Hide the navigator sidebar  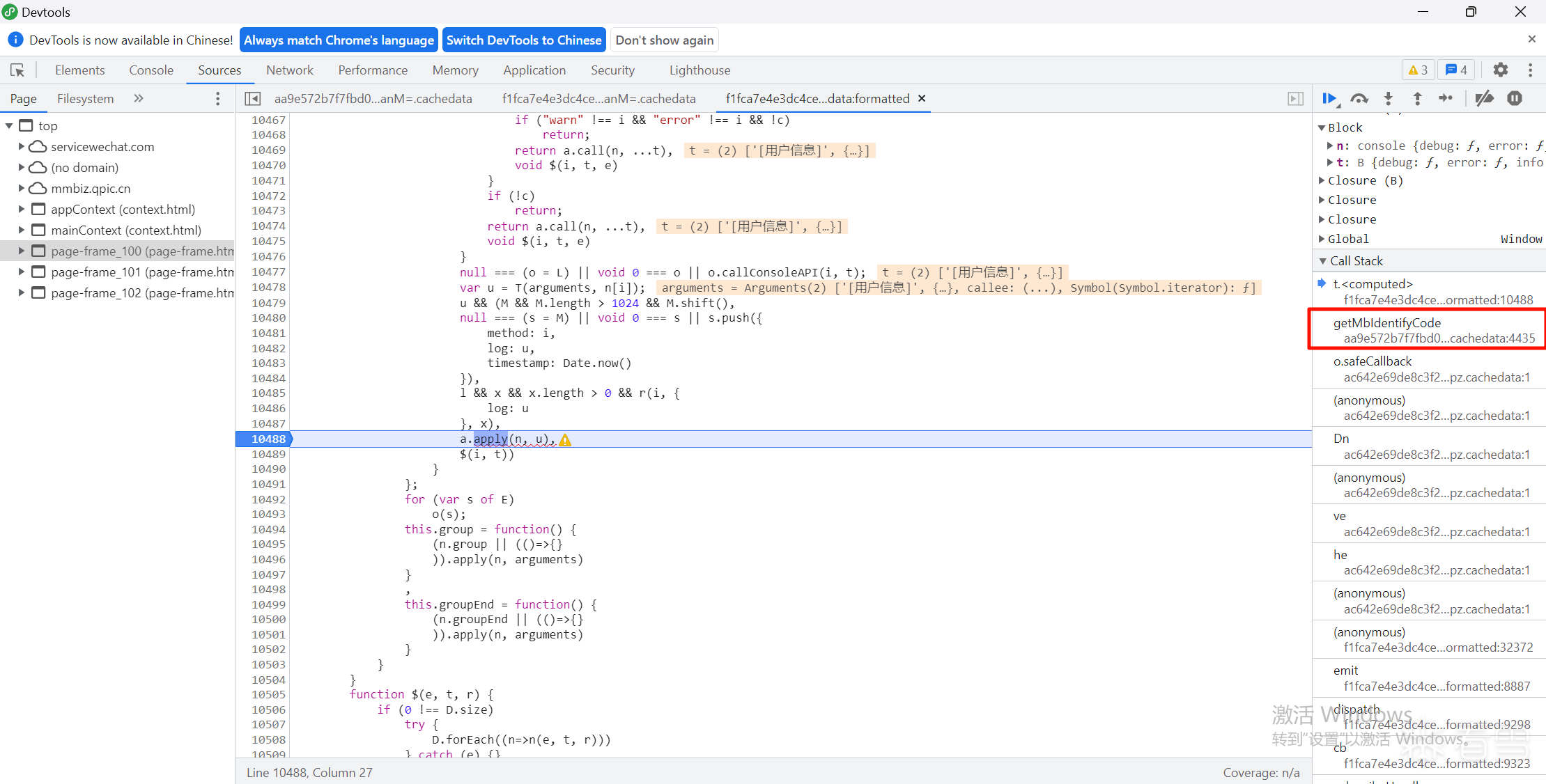pos(253,99)
